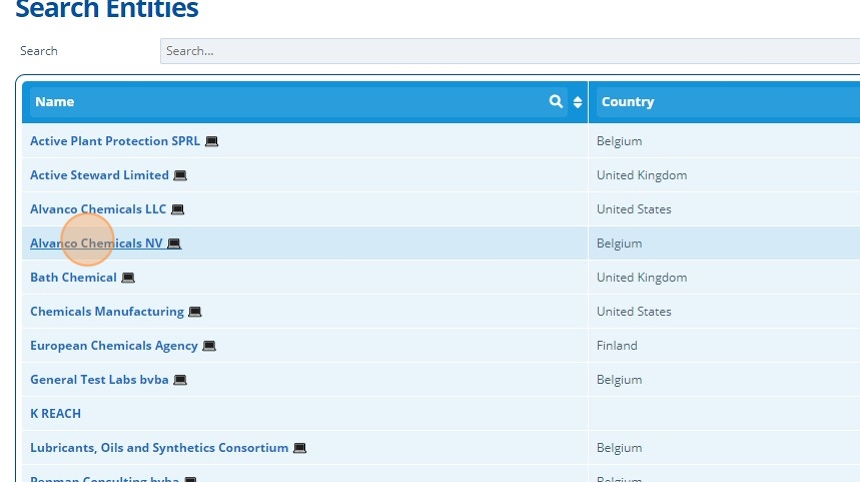Open the Active Plant Protection SPRL entity

click(x=115, y=141)
